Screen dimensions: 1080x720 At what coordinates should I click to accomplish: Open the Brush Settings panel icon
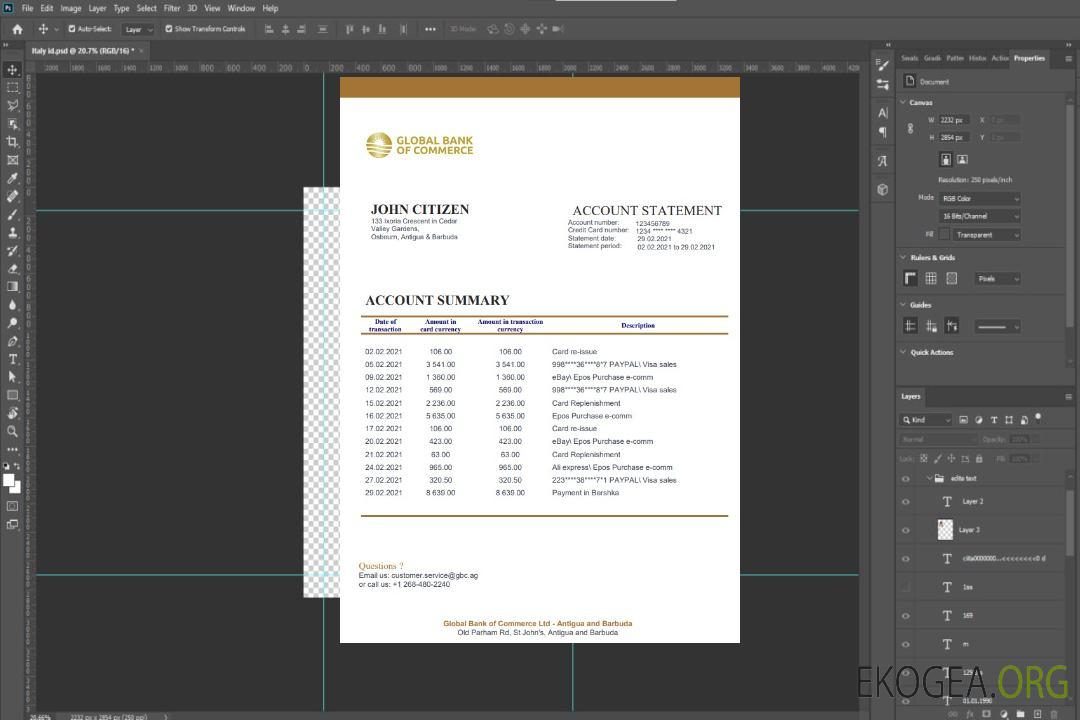[883, 65]
